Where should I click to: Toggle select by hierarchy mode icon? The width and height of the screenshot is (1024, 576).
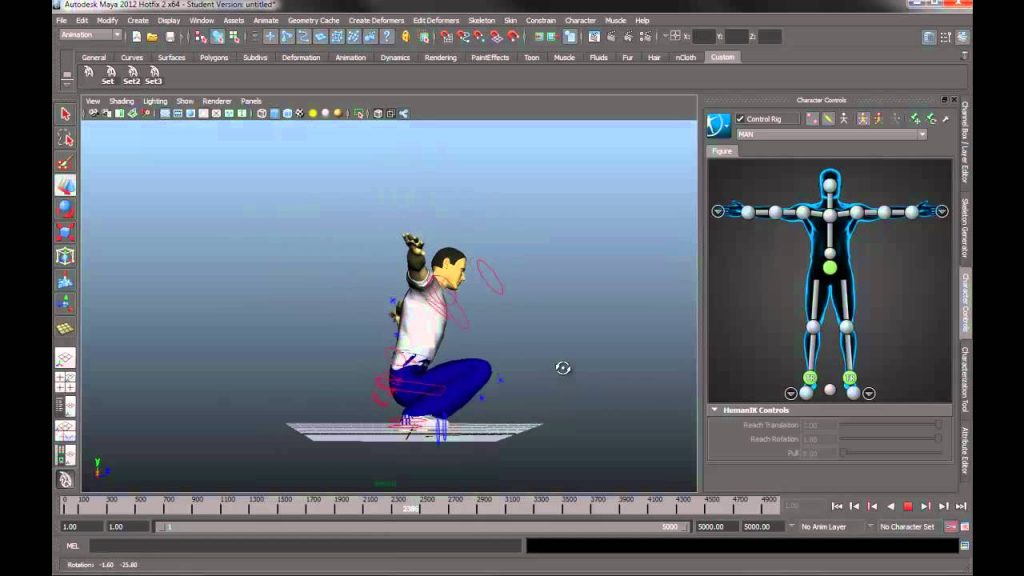pos(200,37)
